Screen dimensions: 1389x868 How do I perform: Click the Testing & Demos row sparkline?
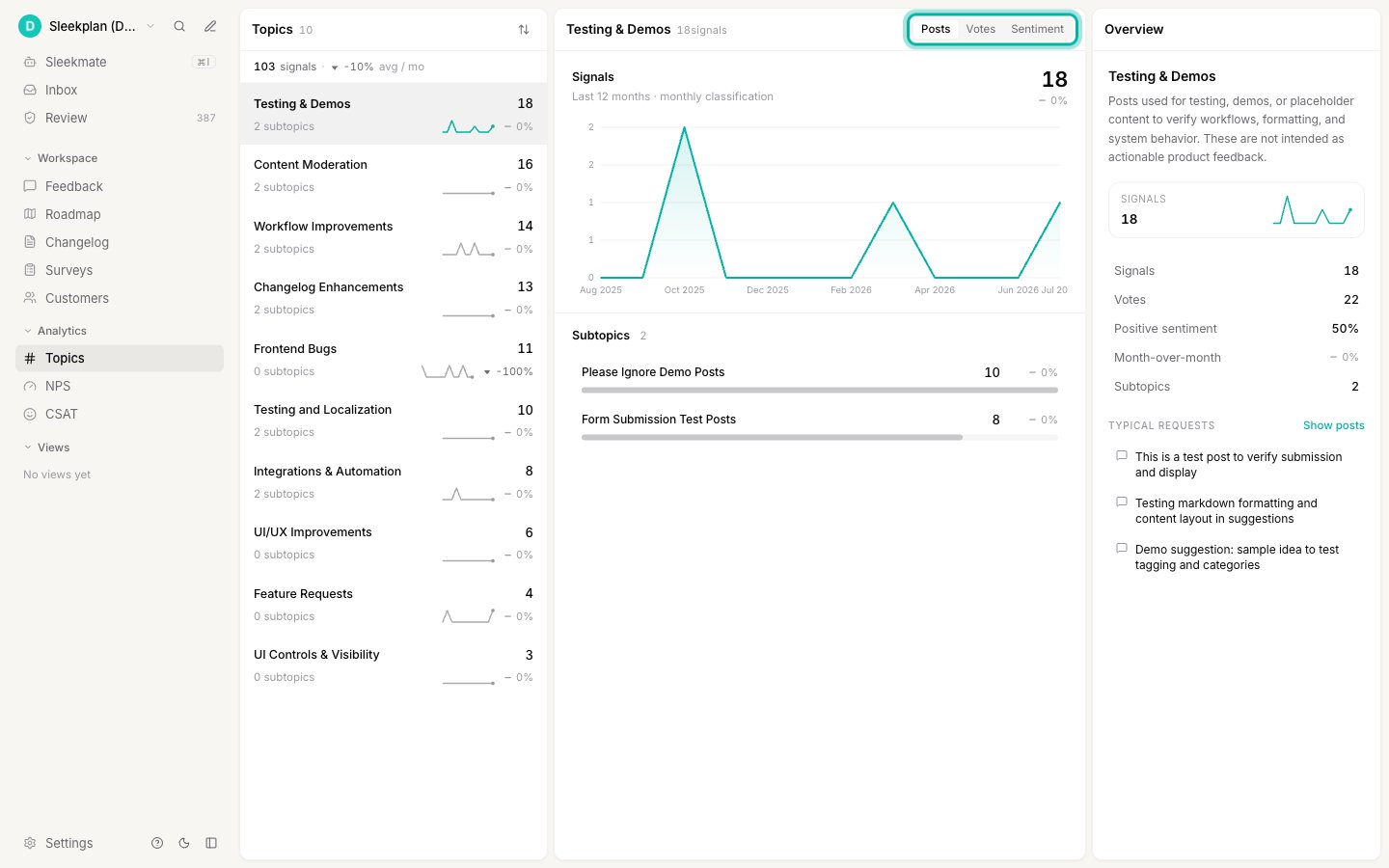pos(469,126)
